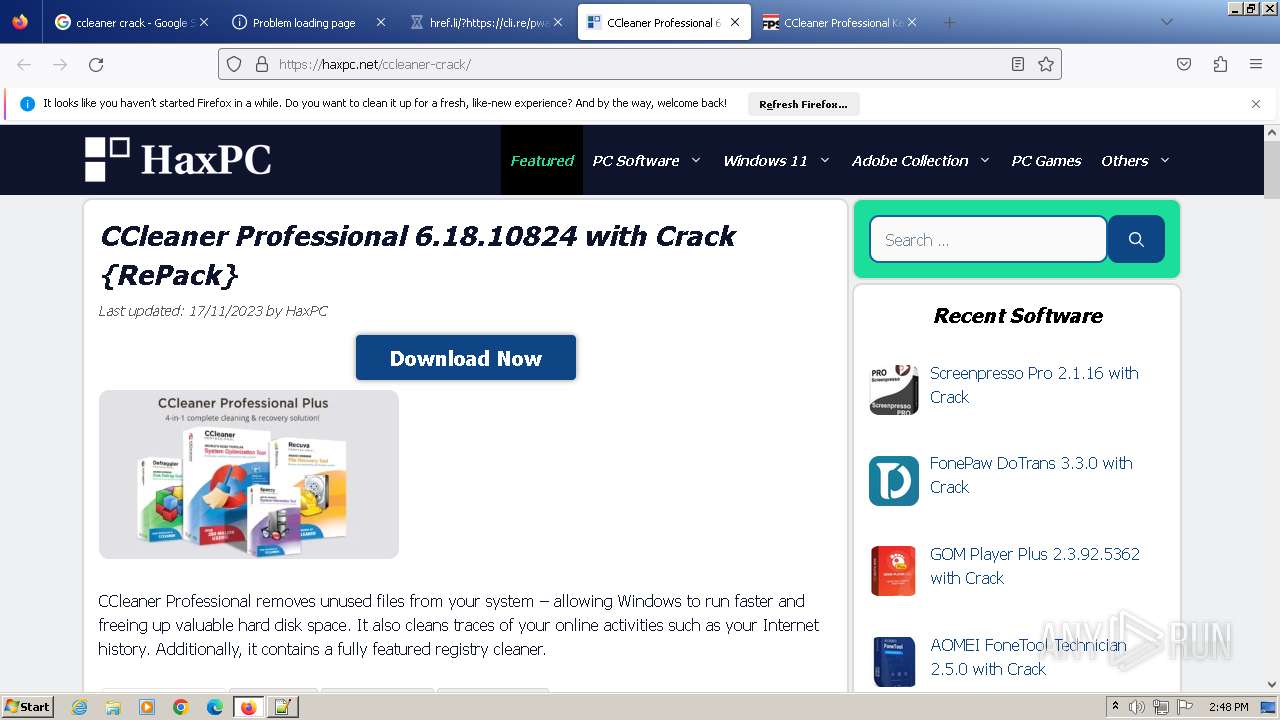This screenshot has height=720, width=1280.
Task: Open the PC Software menu
Action: [x=636, y=160]
